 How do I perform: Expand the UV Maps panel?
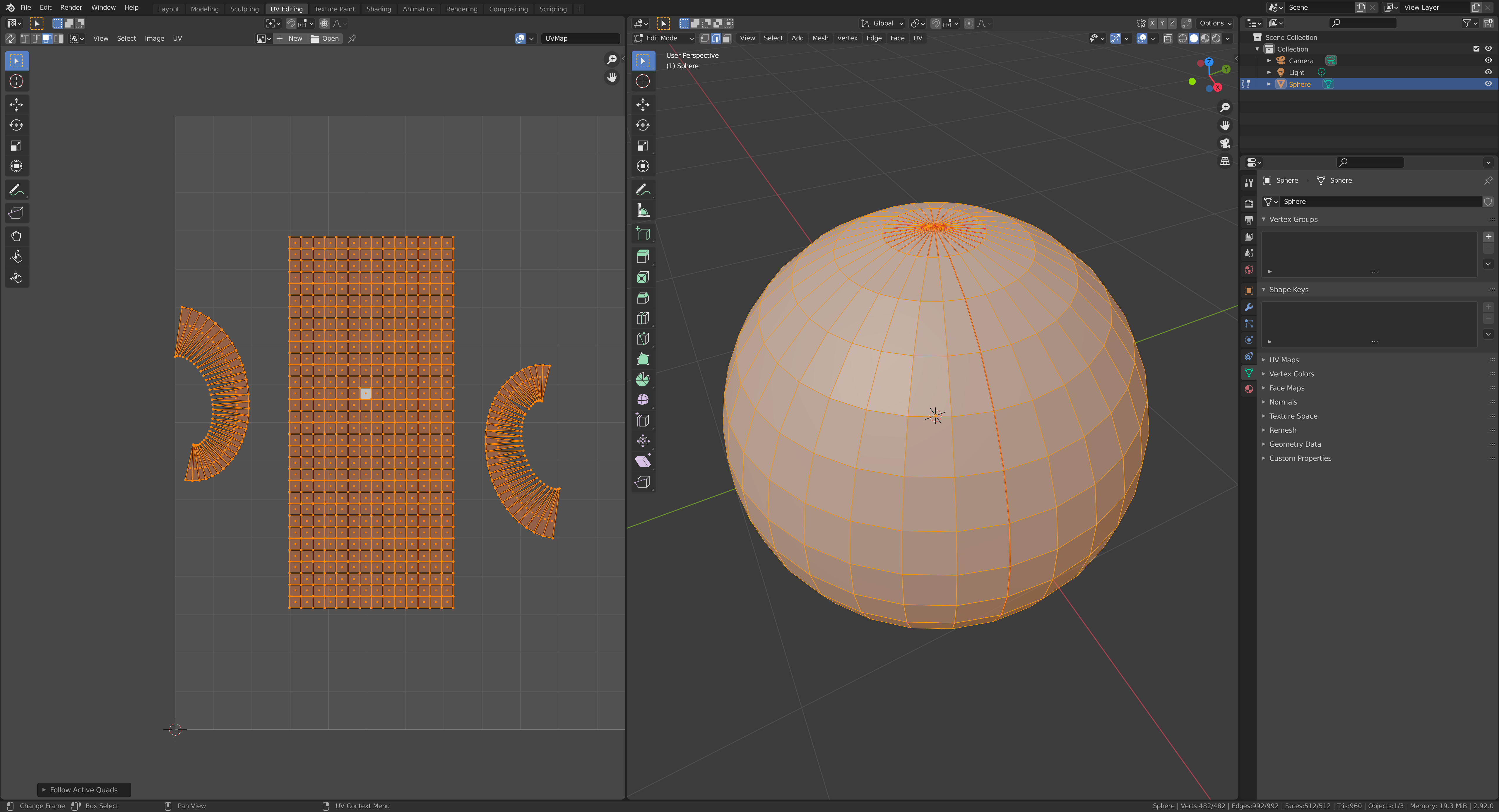tap(1284, 360)
